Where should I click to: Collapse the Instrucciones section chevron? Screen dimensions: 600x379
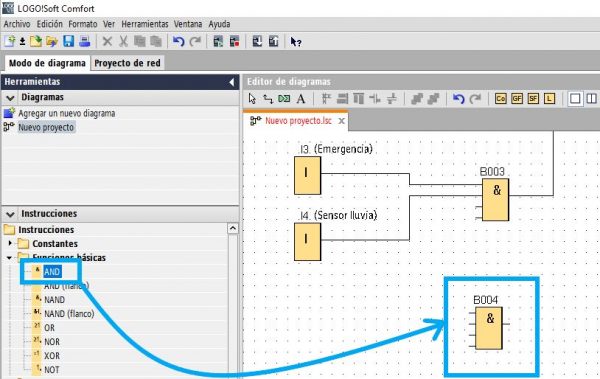(10, 214)
